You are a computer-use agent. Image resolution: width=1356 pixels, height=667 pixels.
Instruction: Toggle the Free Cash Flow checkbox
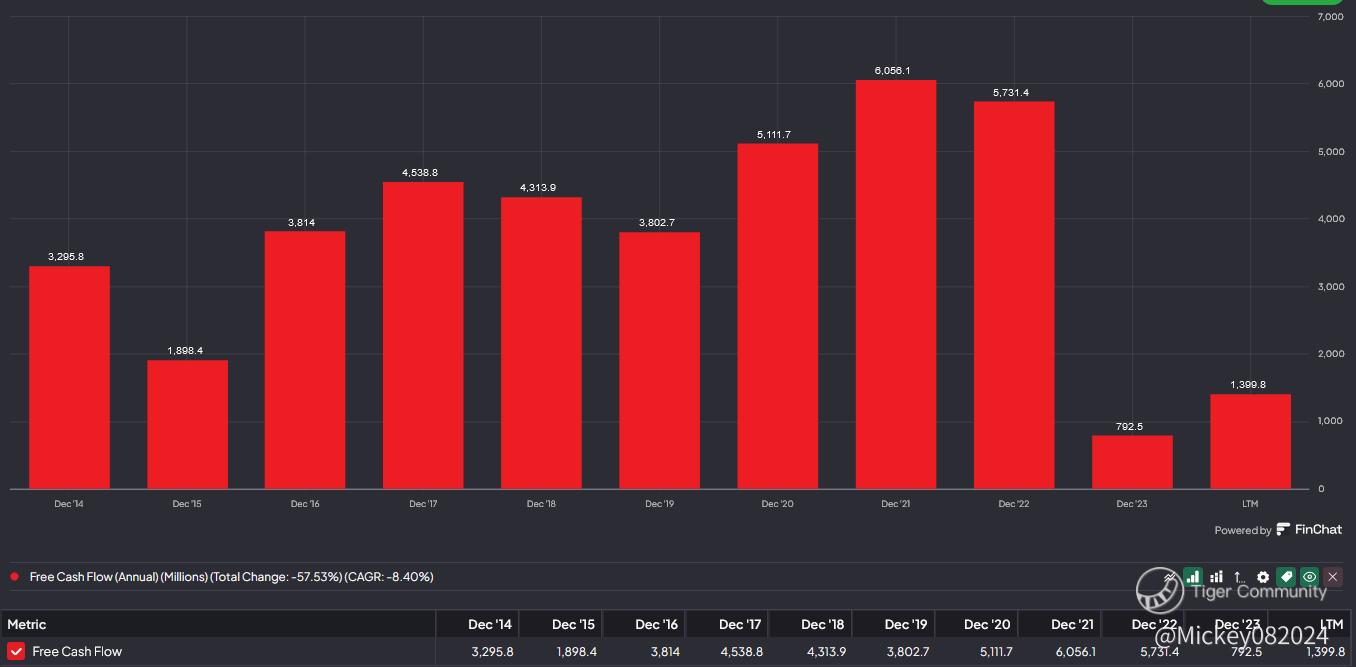(x=16, y=651)
